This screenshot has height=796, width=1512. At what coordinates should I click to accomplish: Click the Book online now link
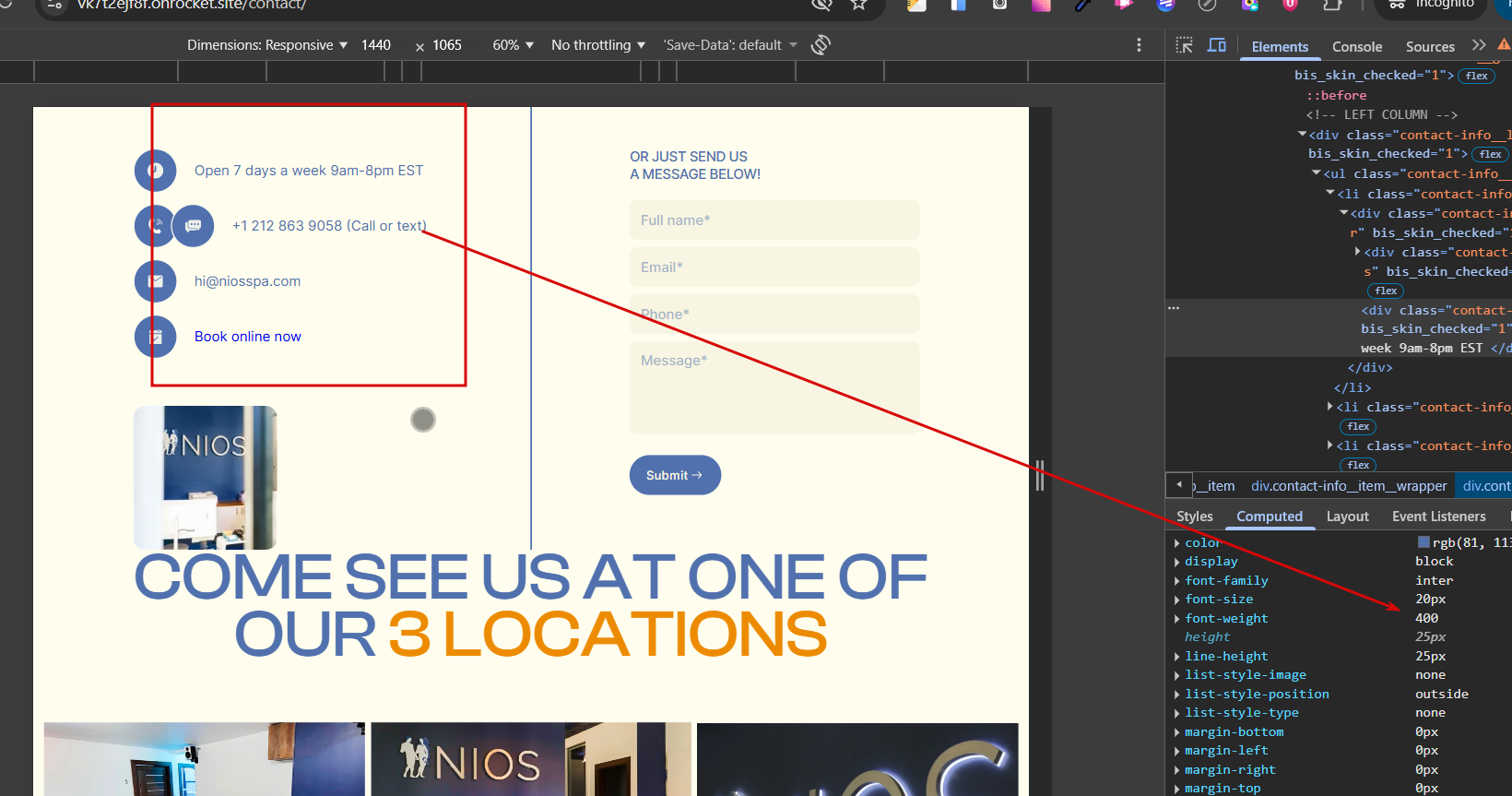pyautogui.click(x=248, y=337)
